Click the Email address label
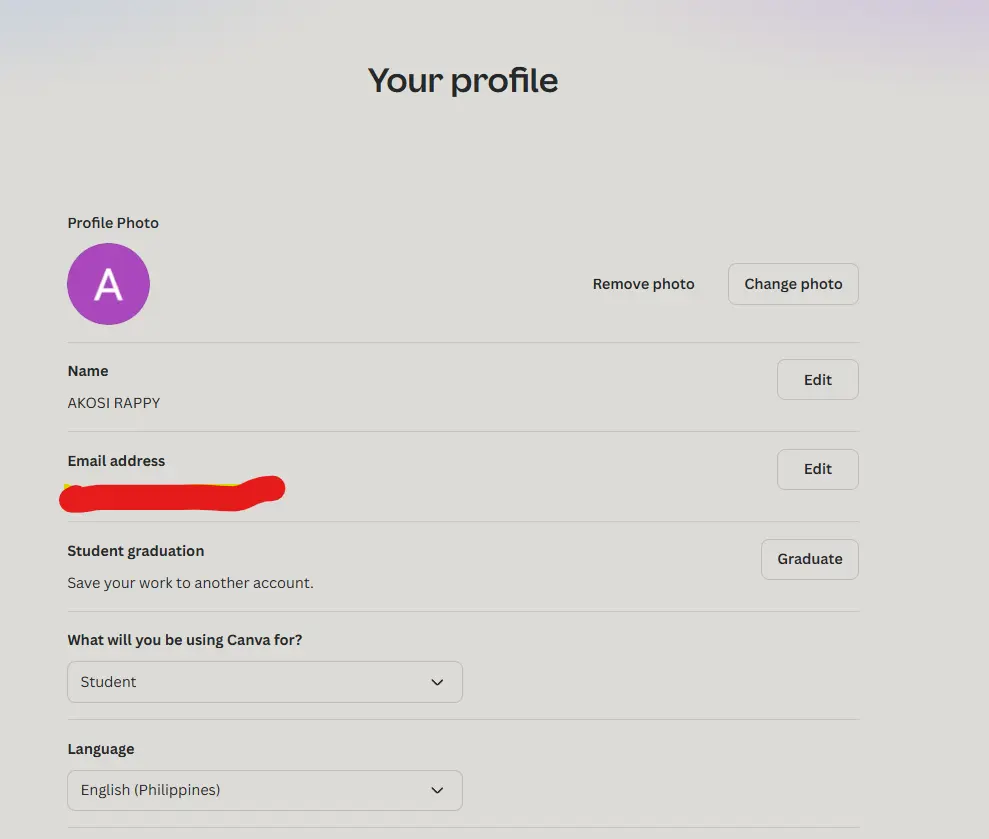The image size is (989, 839). 116,461
